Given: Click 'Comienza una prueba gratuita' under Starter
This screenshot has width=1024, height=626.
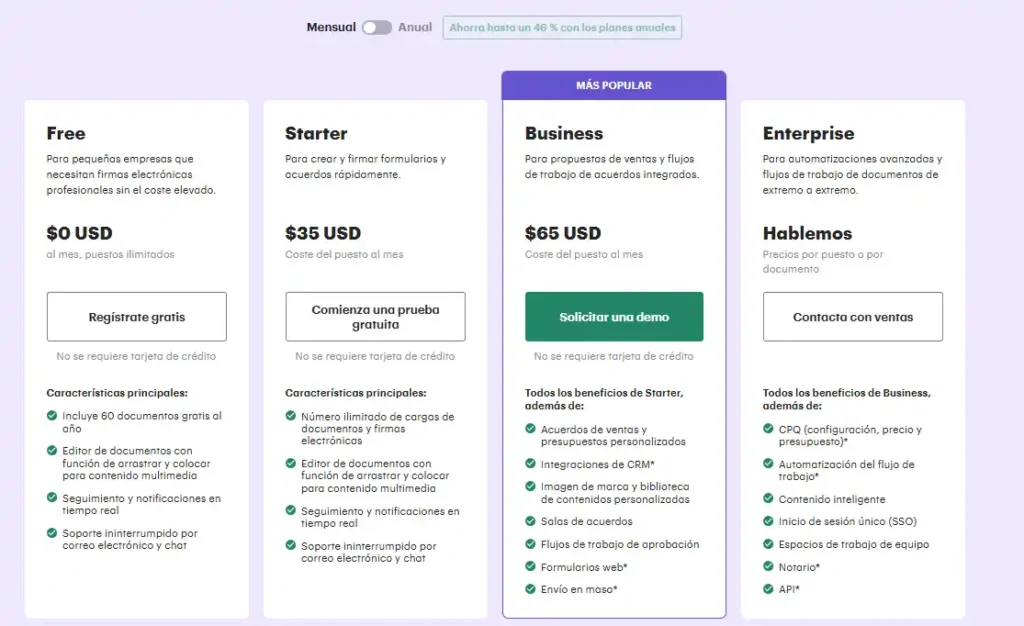Looking at the screenshot, I should 375,316.
